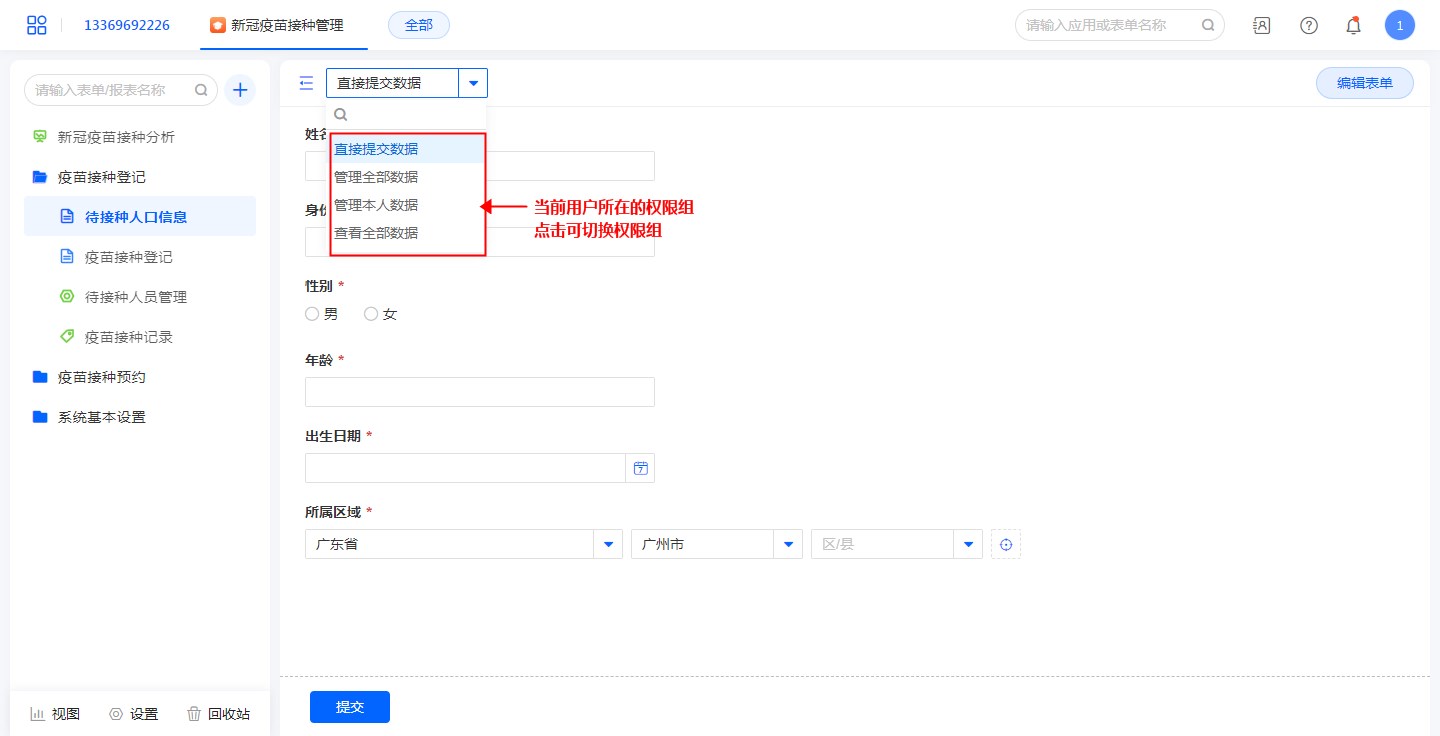Expand the 广东省 province dropdown
The height and width of the screenshot is (736, 1440).
(x=608, y=544)
